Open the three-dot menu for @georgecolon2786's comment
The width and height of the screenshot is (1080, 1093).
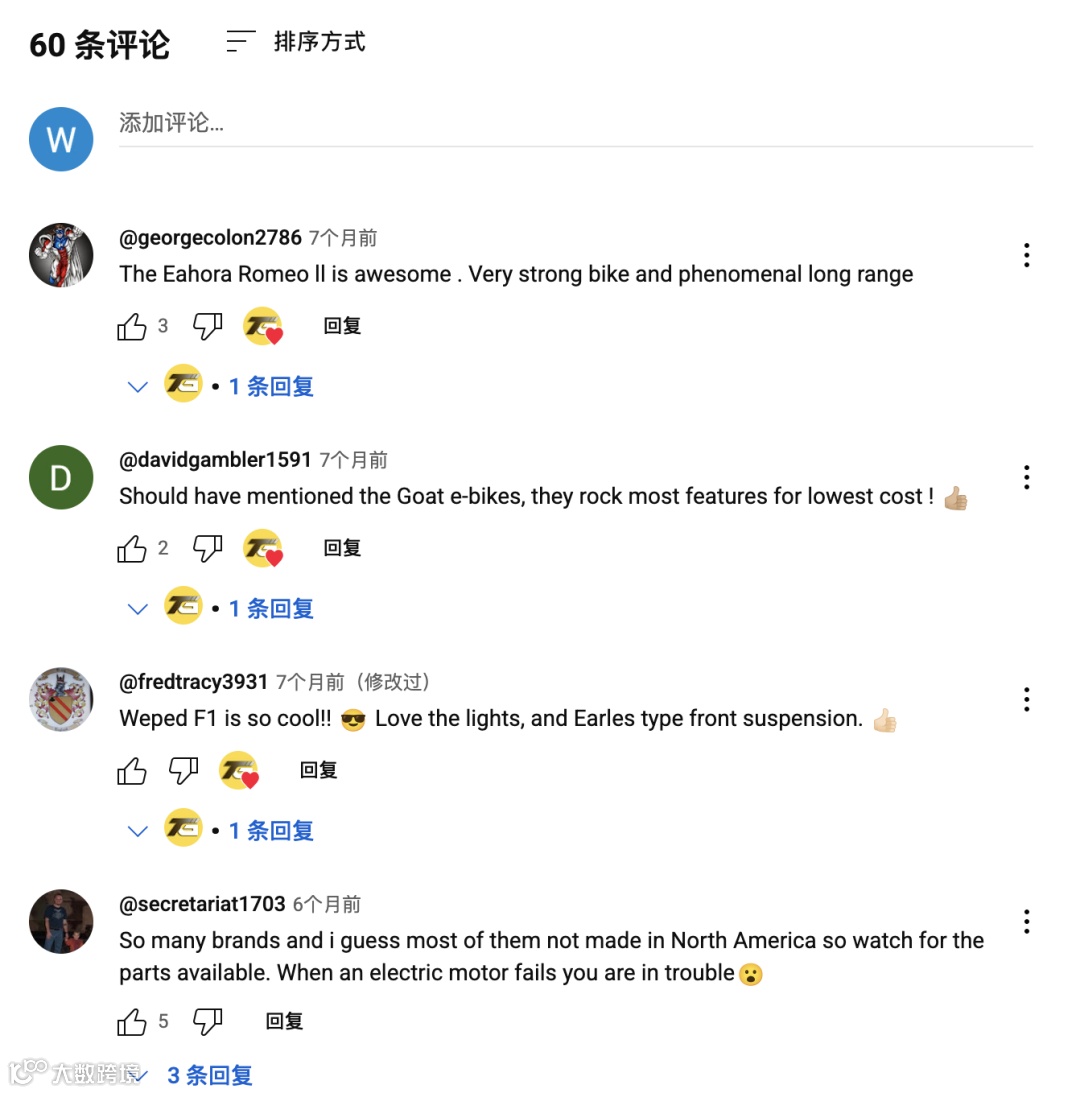pyautogui.click(x=1026, y=255)
